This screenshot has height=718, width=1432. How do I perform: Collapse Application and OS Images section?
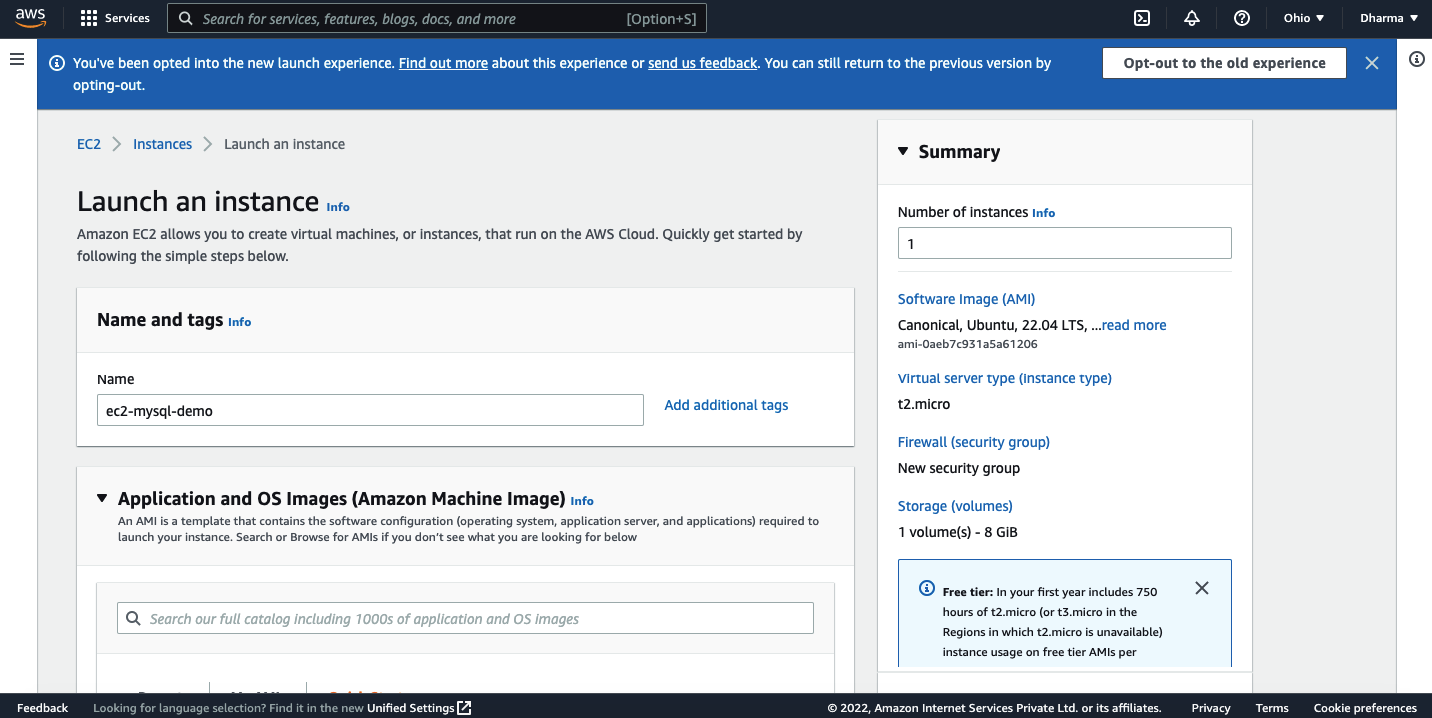click(x=102, y=498)
